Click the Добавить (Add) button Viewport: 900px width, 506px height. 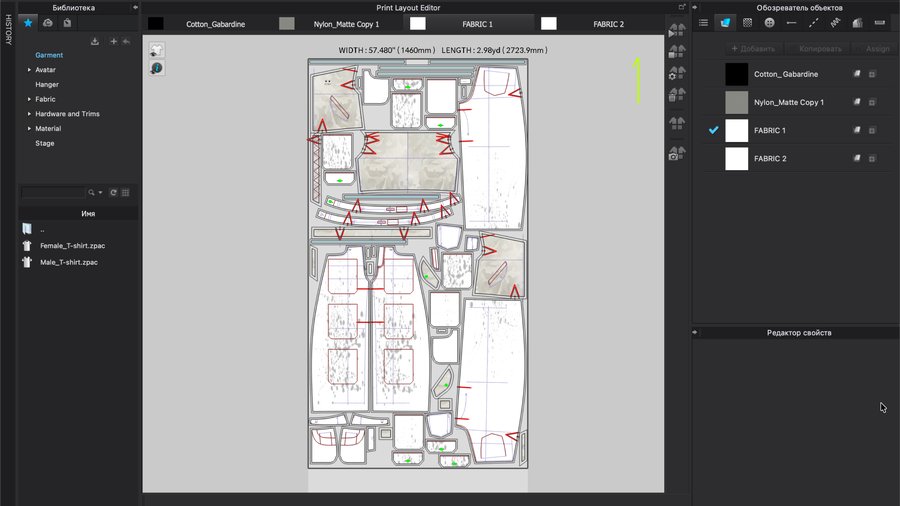pos(753,48)
